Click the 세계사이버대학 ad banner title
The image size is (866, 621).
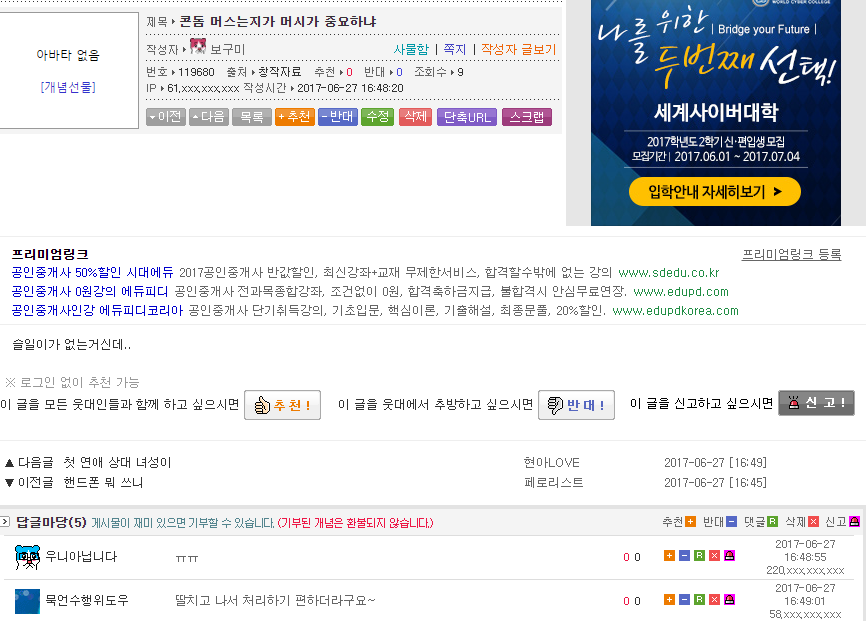coord(716,112)
